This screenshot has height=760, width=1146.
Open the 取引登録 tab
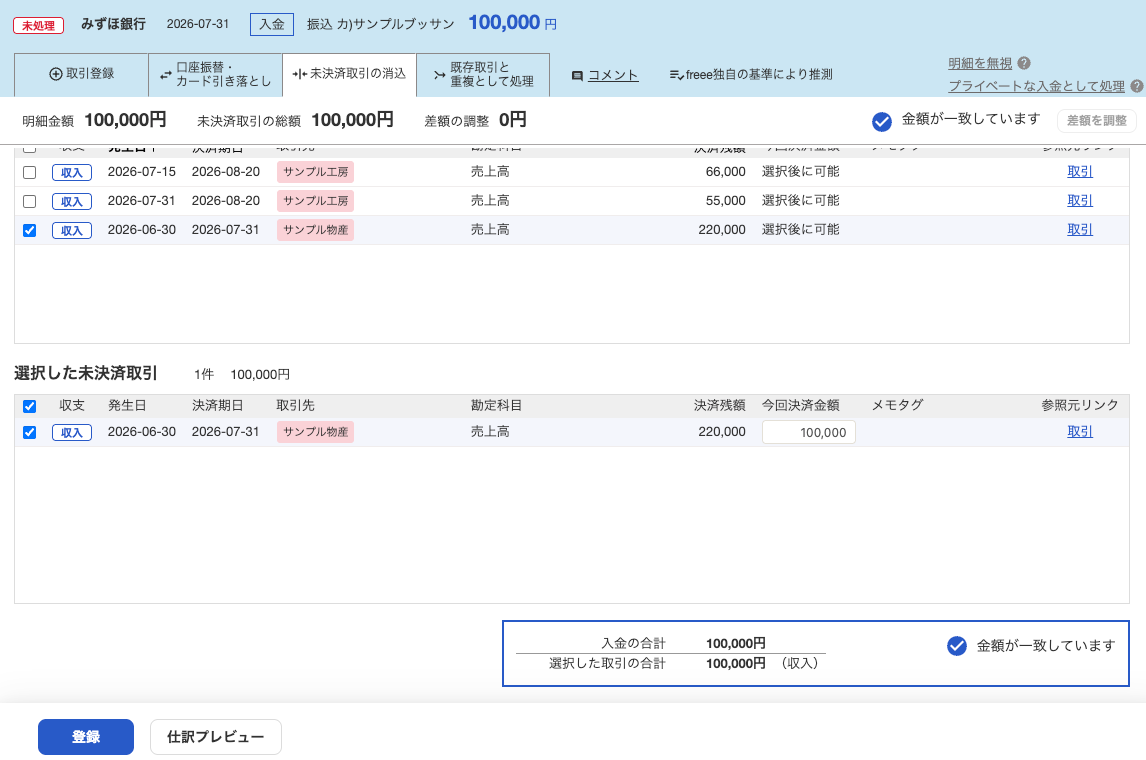[81, 75]
